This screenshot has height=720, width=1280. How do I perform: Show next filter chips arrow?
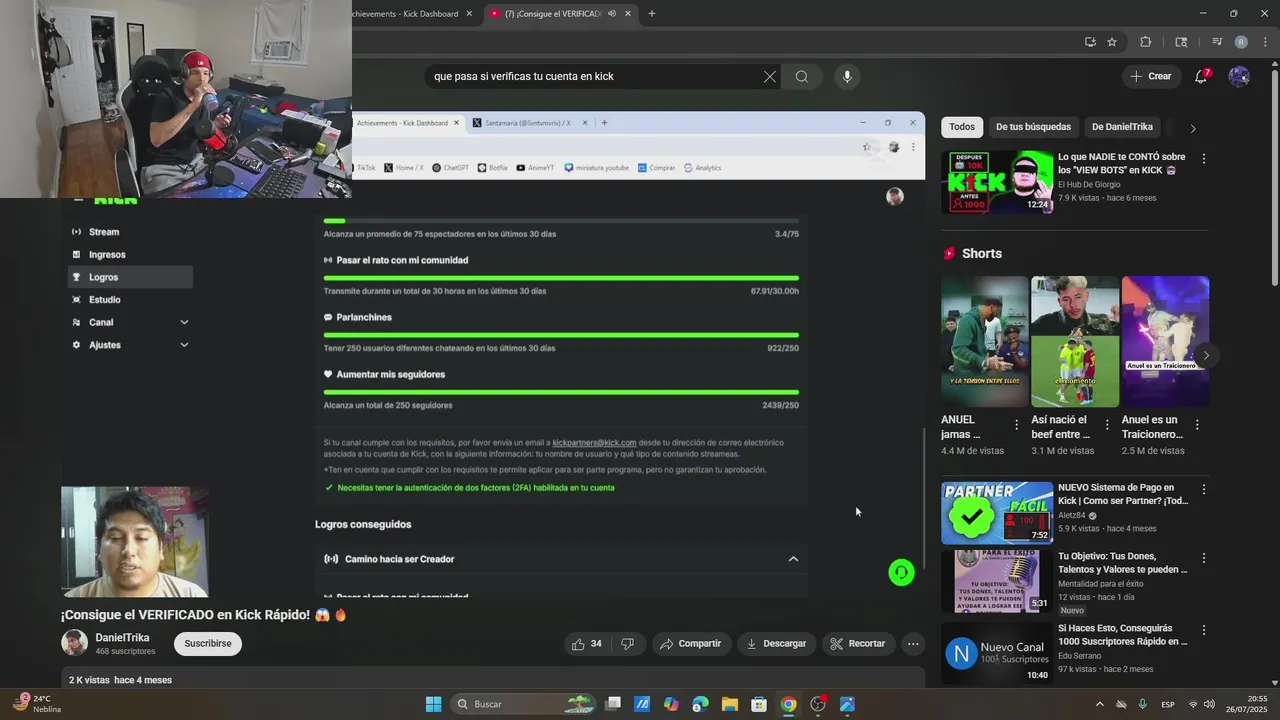click(x=1192, y=128)
